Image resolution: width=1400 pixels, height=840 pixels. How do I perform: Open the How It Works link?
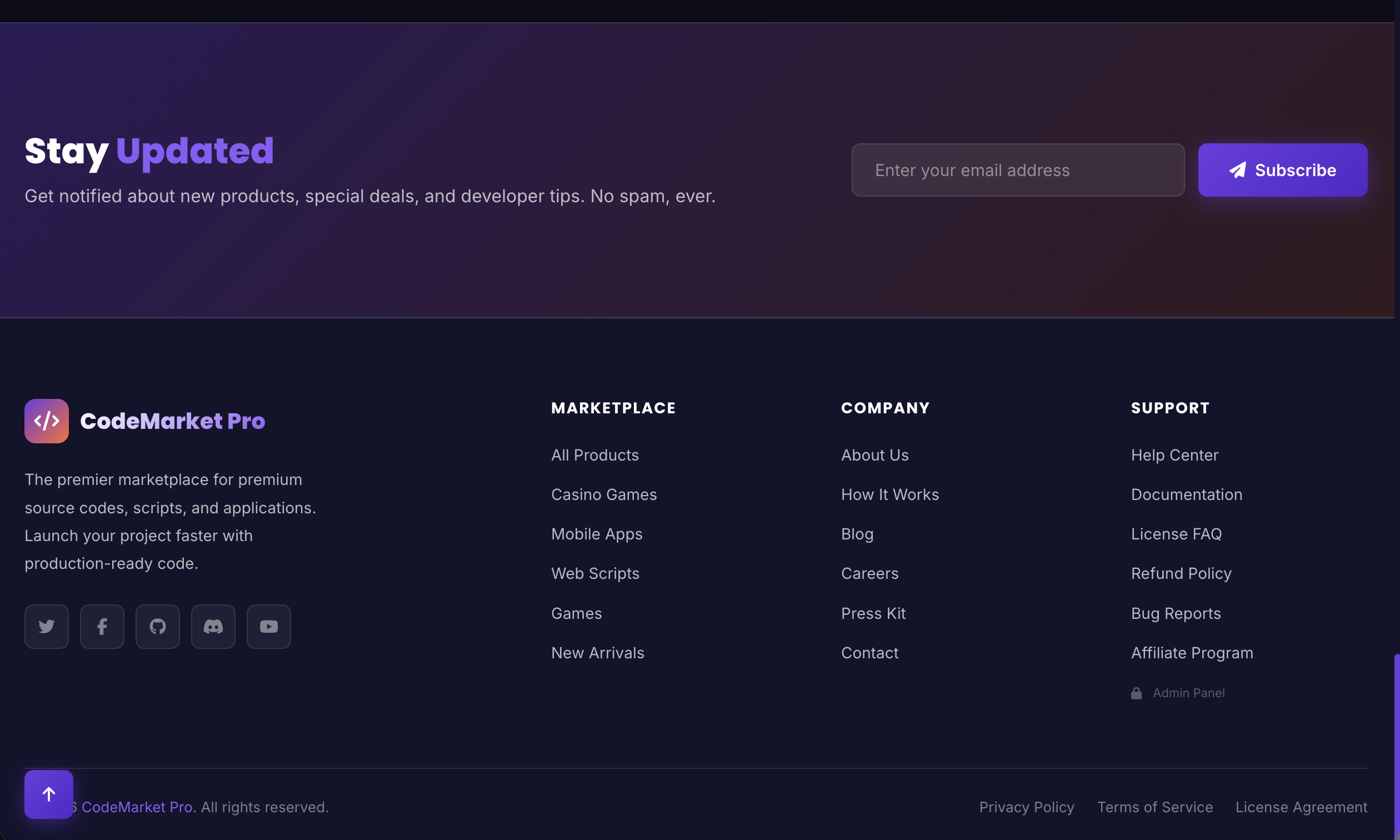tap(889, 494)
